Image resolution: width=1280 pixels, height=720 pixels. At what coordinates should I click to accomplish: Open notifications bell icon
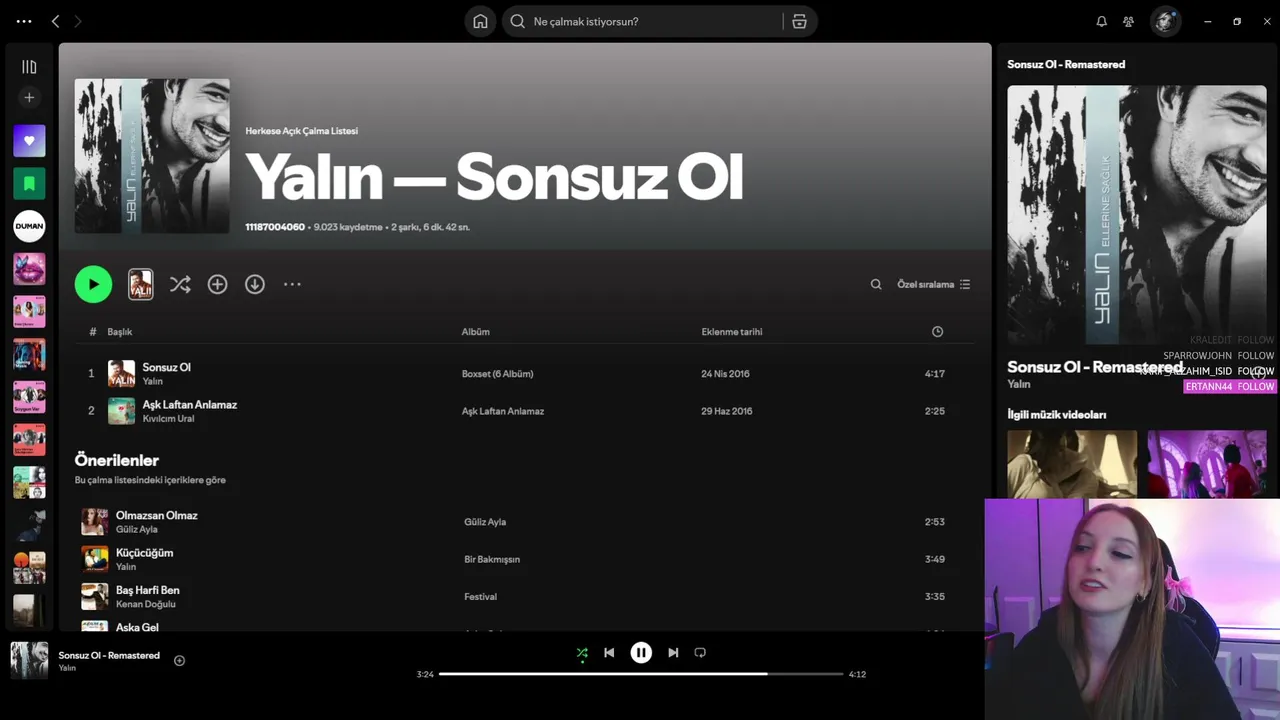(1102, 21)
